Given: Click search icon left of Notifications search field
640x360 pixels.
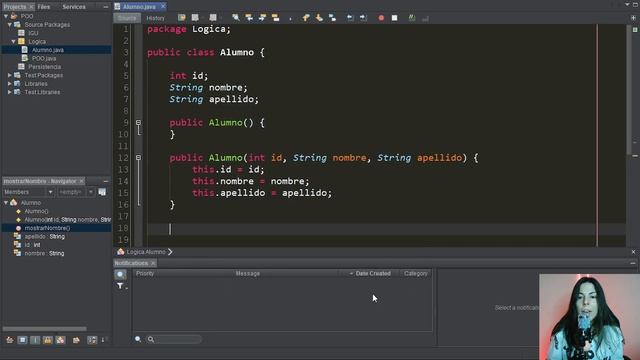Looking at the screenshot, I should (x=138, y=339).
